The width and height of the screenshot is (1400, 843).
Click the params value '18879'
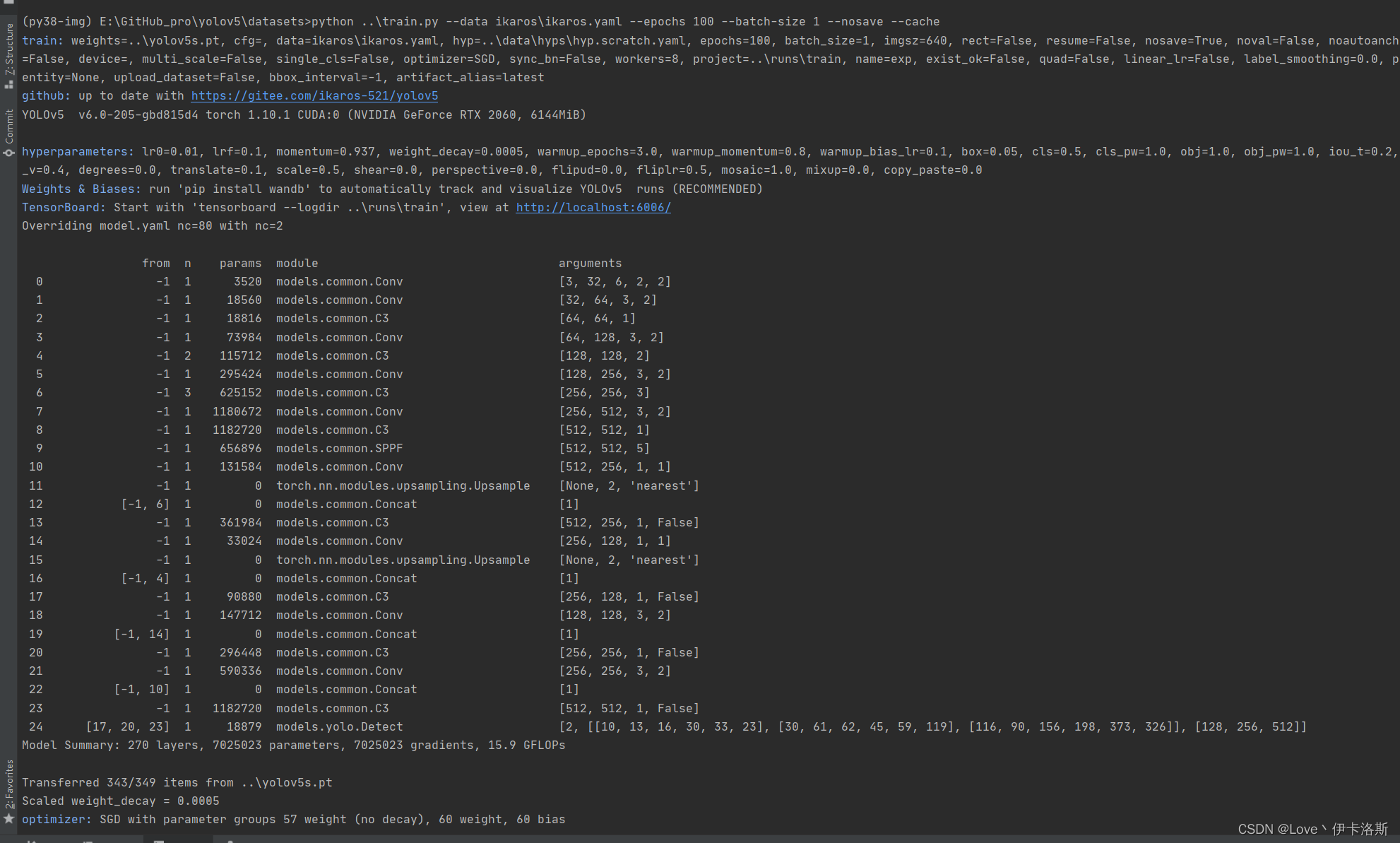tap(244, 727)
